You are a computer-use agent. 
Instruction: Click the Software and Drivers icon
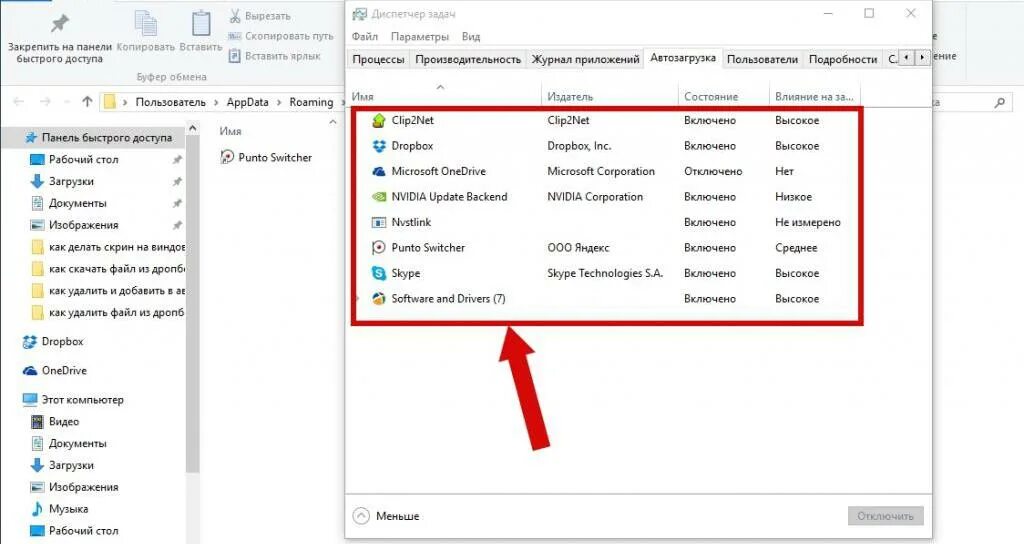click(379, 298)
